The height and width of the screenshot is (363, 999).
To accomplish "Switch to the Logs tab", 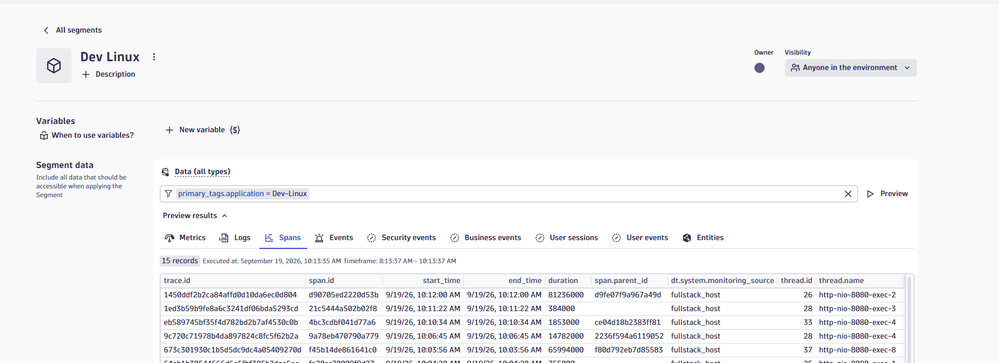I will (234, 238).
